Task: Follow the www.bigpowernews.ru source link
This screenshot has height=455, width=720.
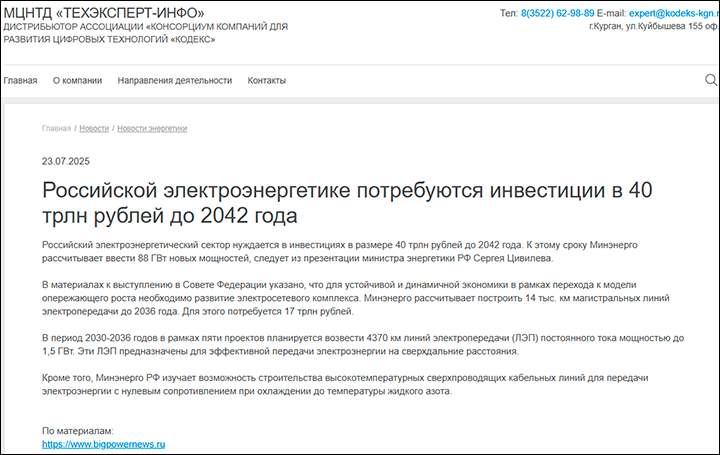Action: (x=103, y=443)
